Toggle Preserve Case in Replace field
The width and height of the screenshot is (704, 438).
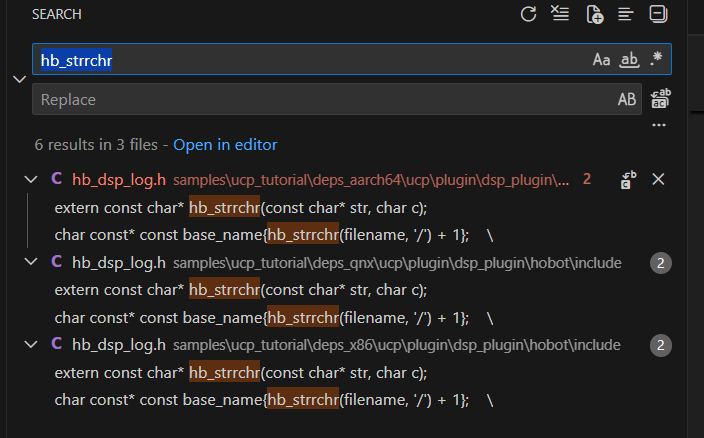[627, 99]
